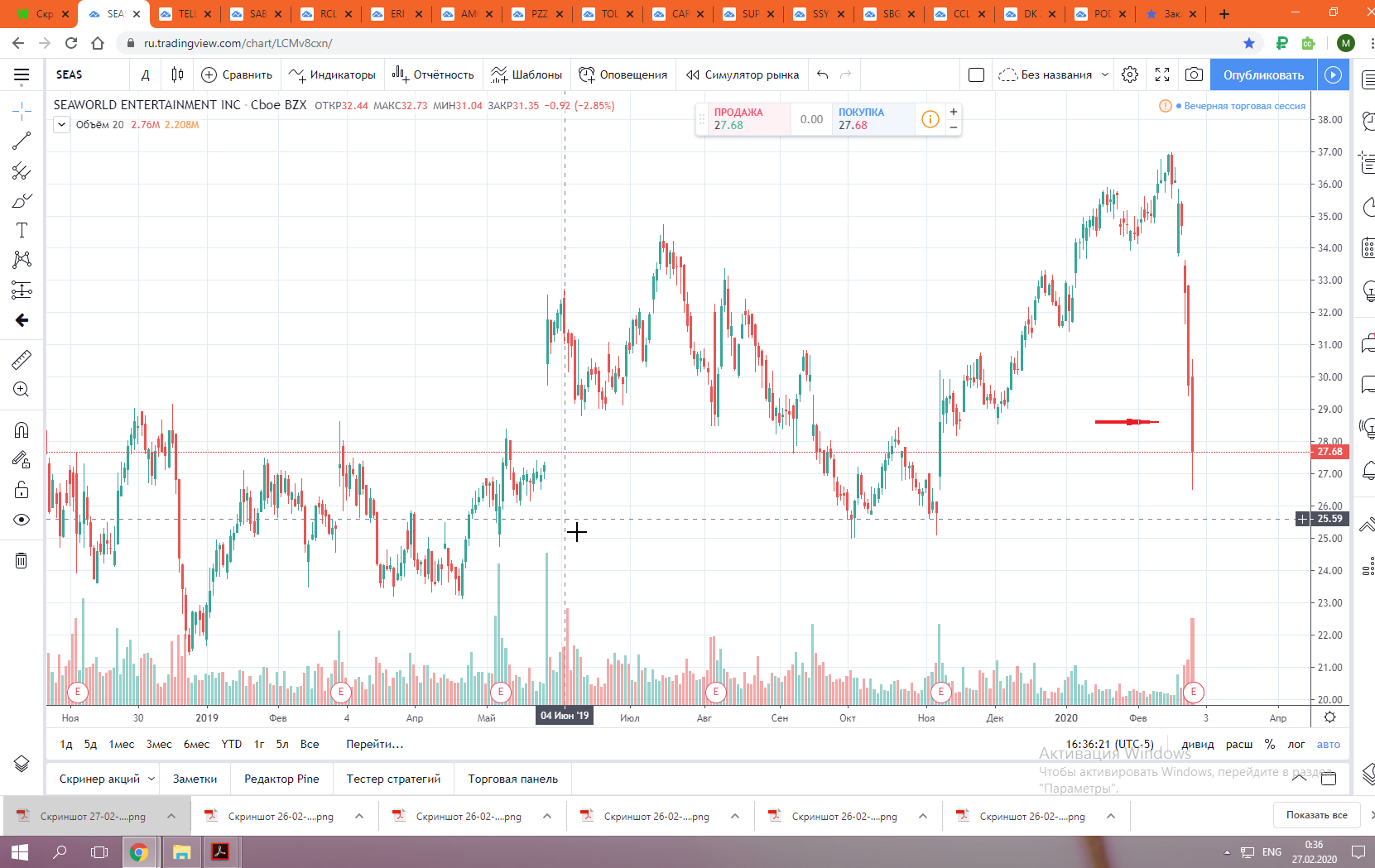Toggle stay in drawing mode

point(22,460)
